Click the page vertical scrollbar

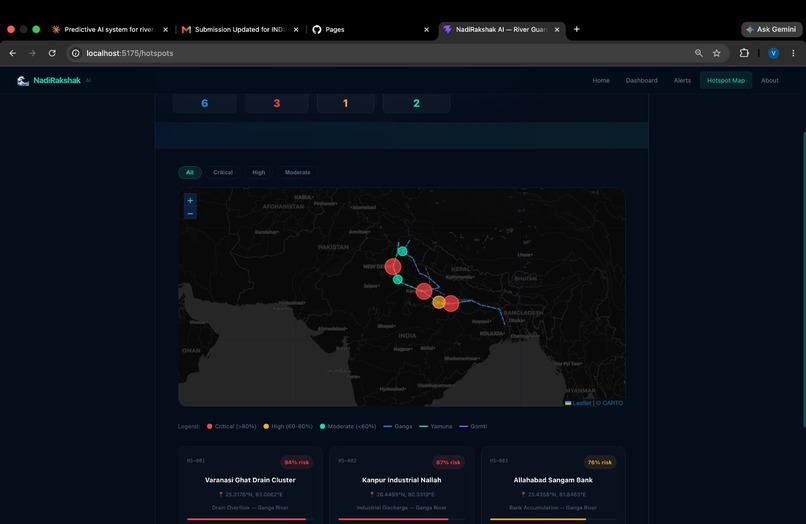coord(804,279)
